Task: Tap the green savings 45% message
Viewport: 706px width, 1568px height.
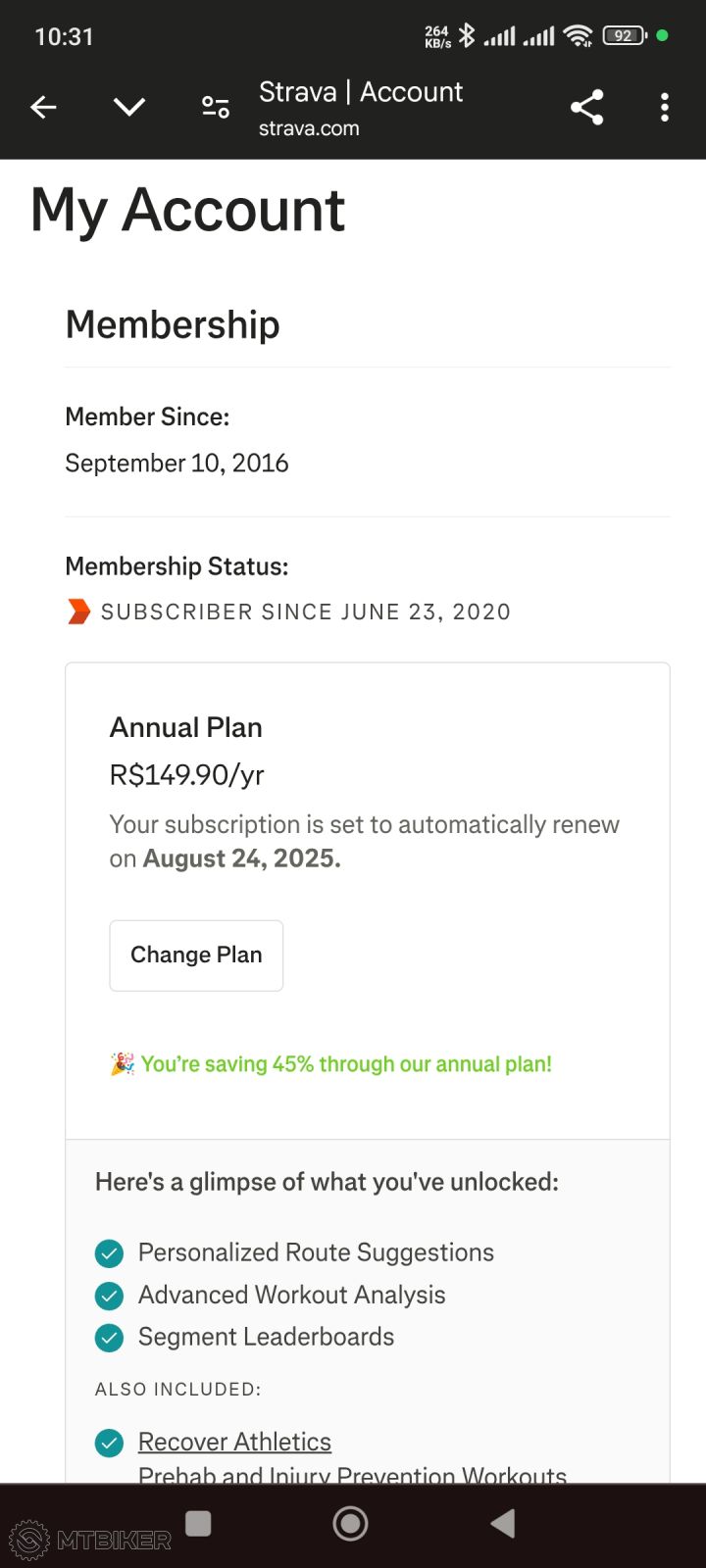Action: pyautogui.click(x=346, y=1064)
